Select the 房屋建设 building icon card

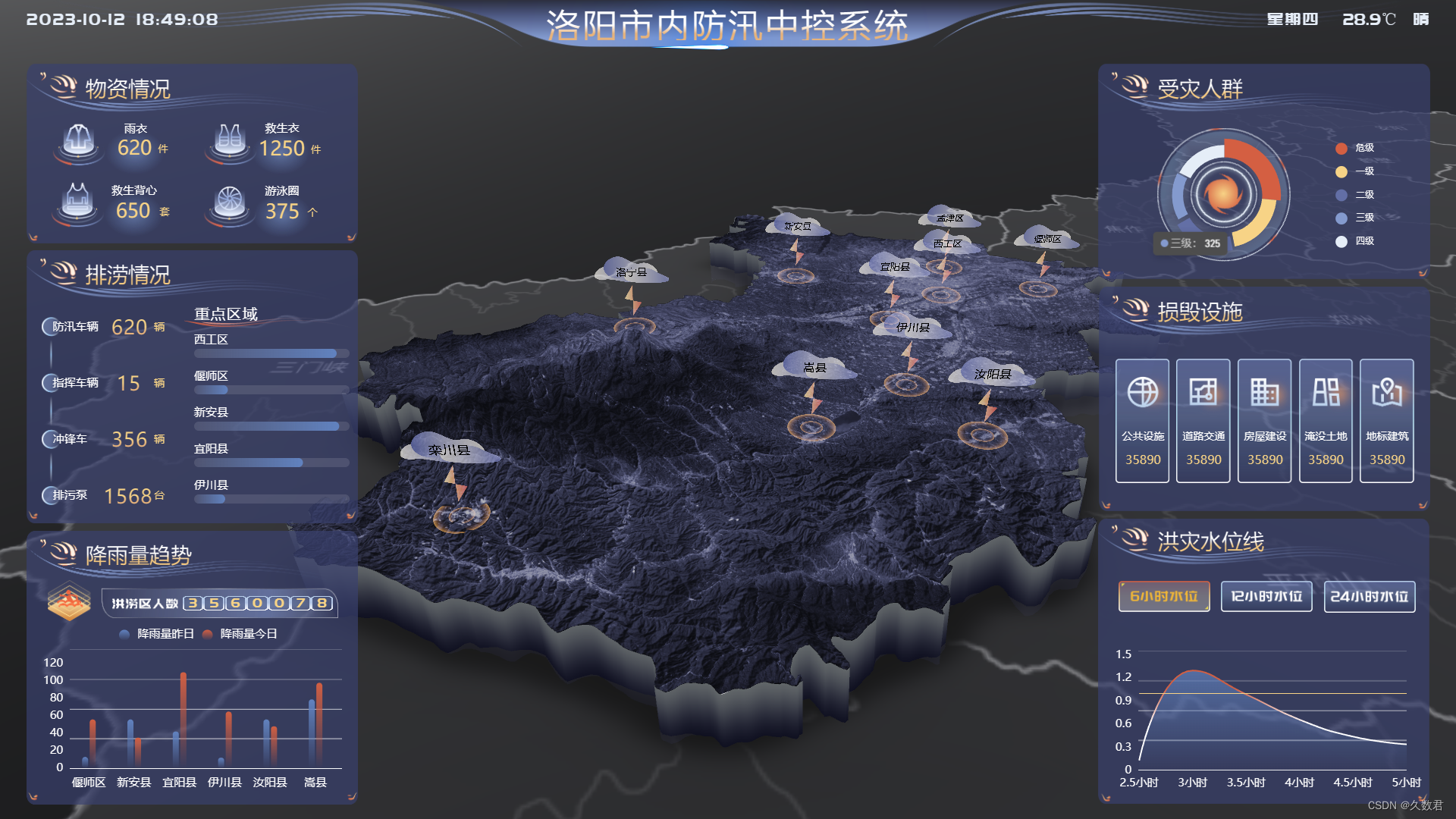(x=1265, y=421)
